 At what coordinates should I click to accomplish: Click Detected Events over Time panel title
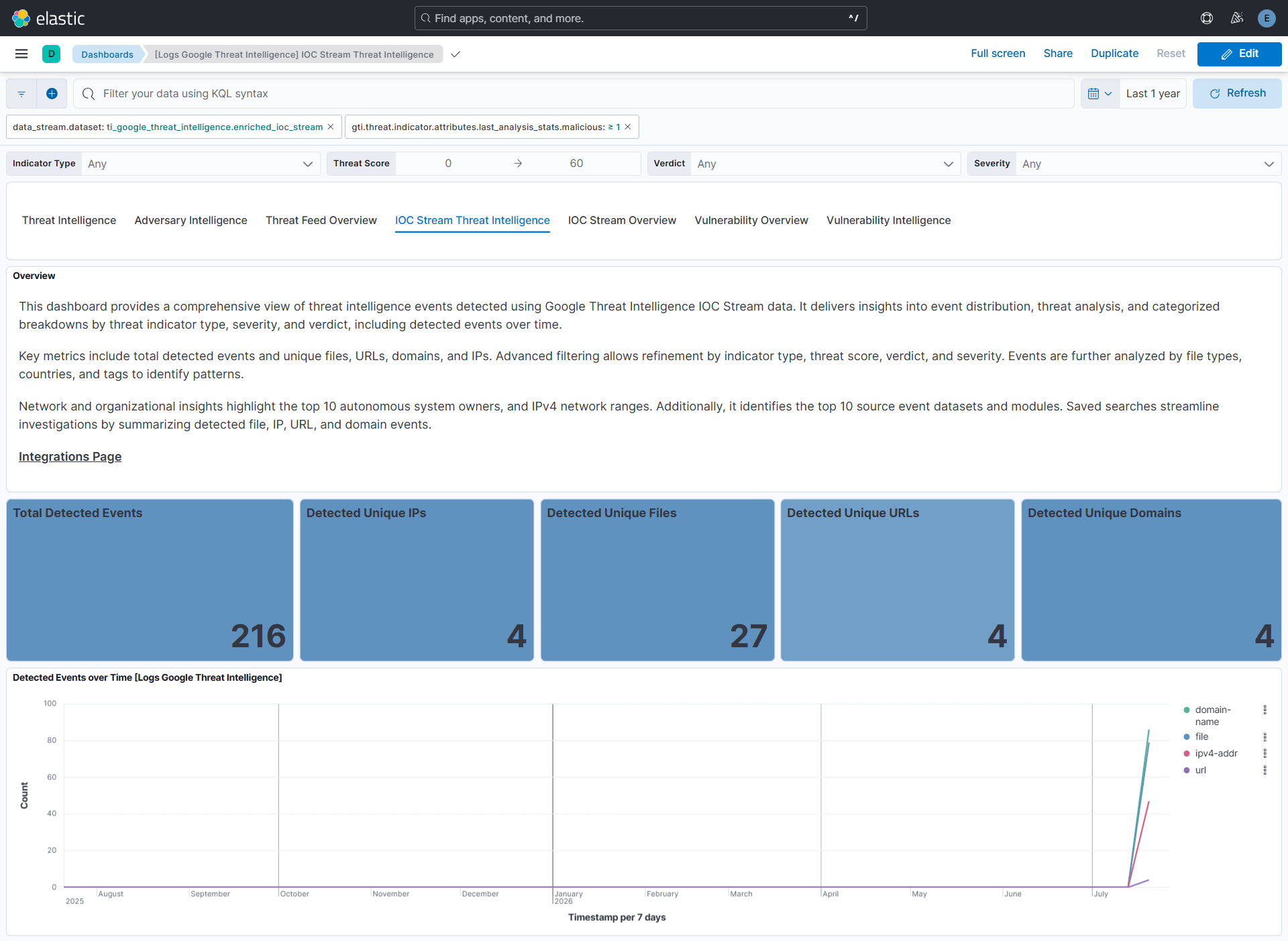147,677
